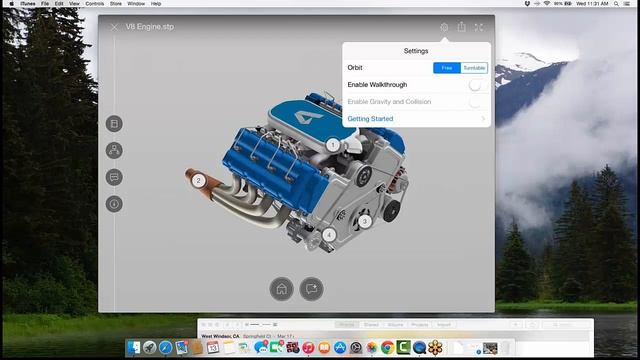Open the Help menu

(x=156, y=4)
